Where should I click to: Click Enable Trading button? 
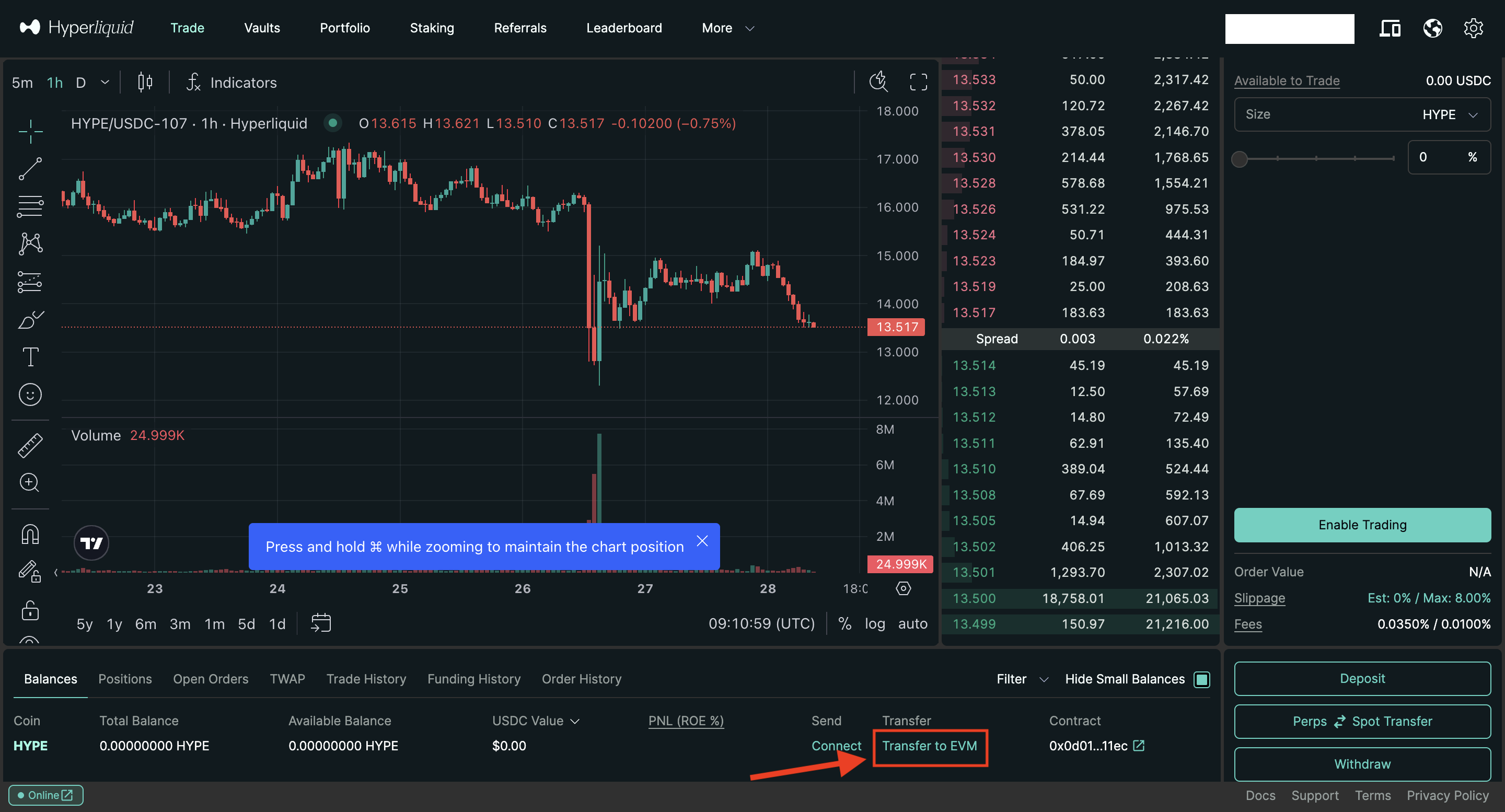tap(1362, 525)
